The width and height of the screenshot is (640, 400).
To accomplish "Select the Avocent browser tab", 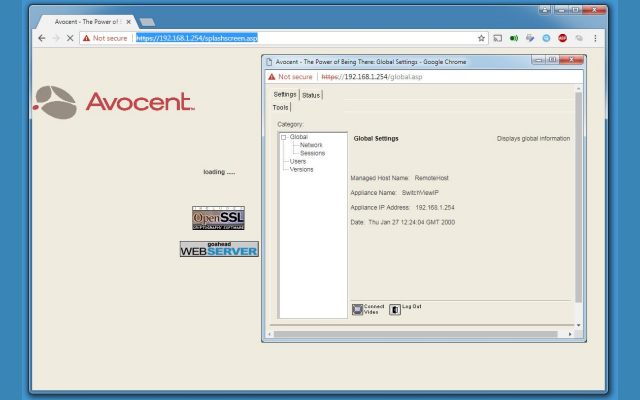I will [x=86, y=22].
